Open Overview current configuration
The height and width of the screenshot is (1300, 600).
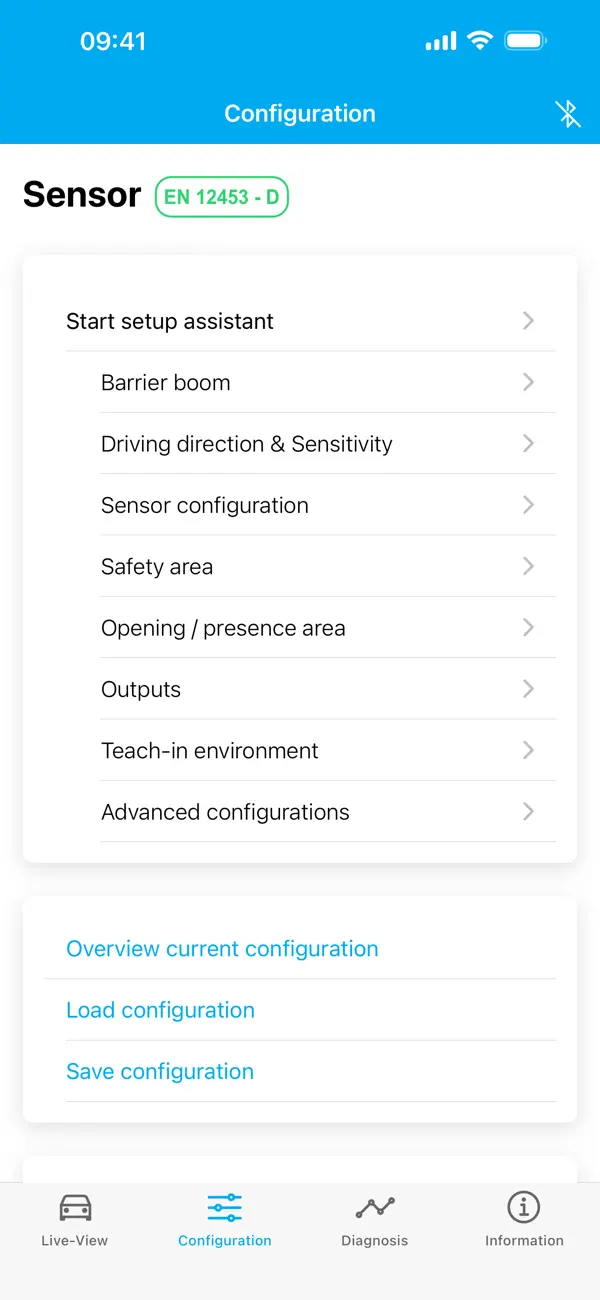(222, 948)
